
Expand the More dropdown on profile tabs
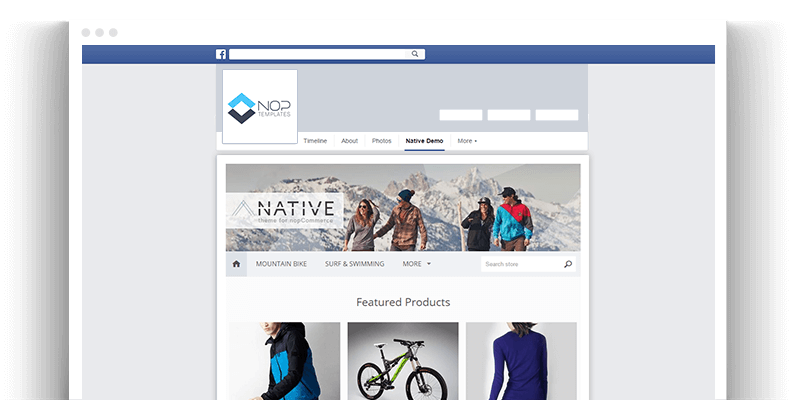point(467,141)
